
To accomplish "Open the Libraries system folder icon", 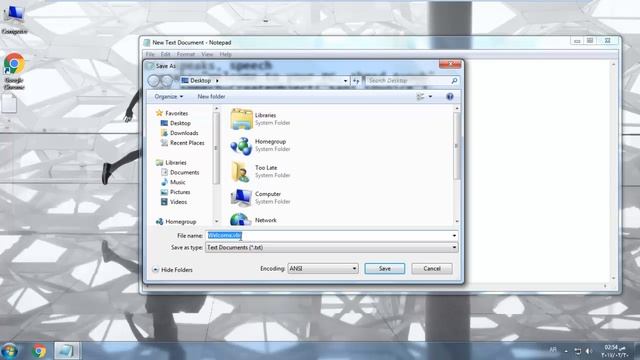I will [x=241, y=119].
